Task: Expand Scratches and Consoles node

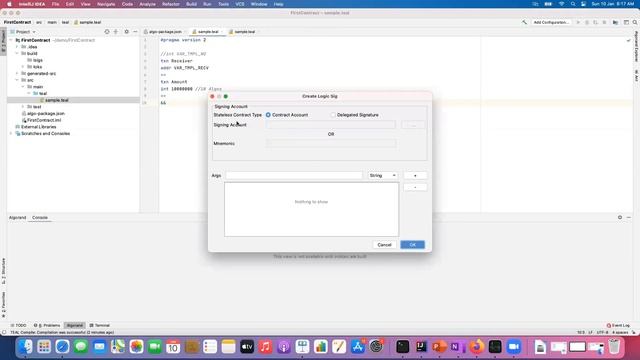Action: [11, 133]
